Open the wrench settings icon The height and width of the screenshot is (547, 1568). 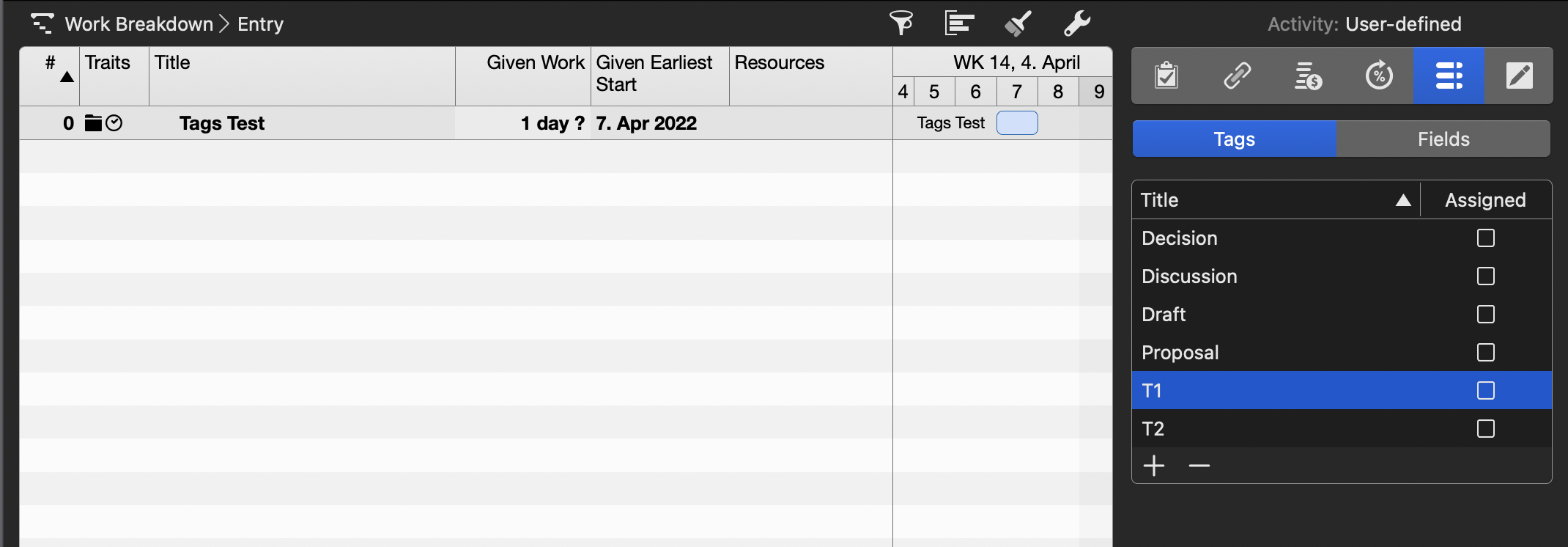1076,23
